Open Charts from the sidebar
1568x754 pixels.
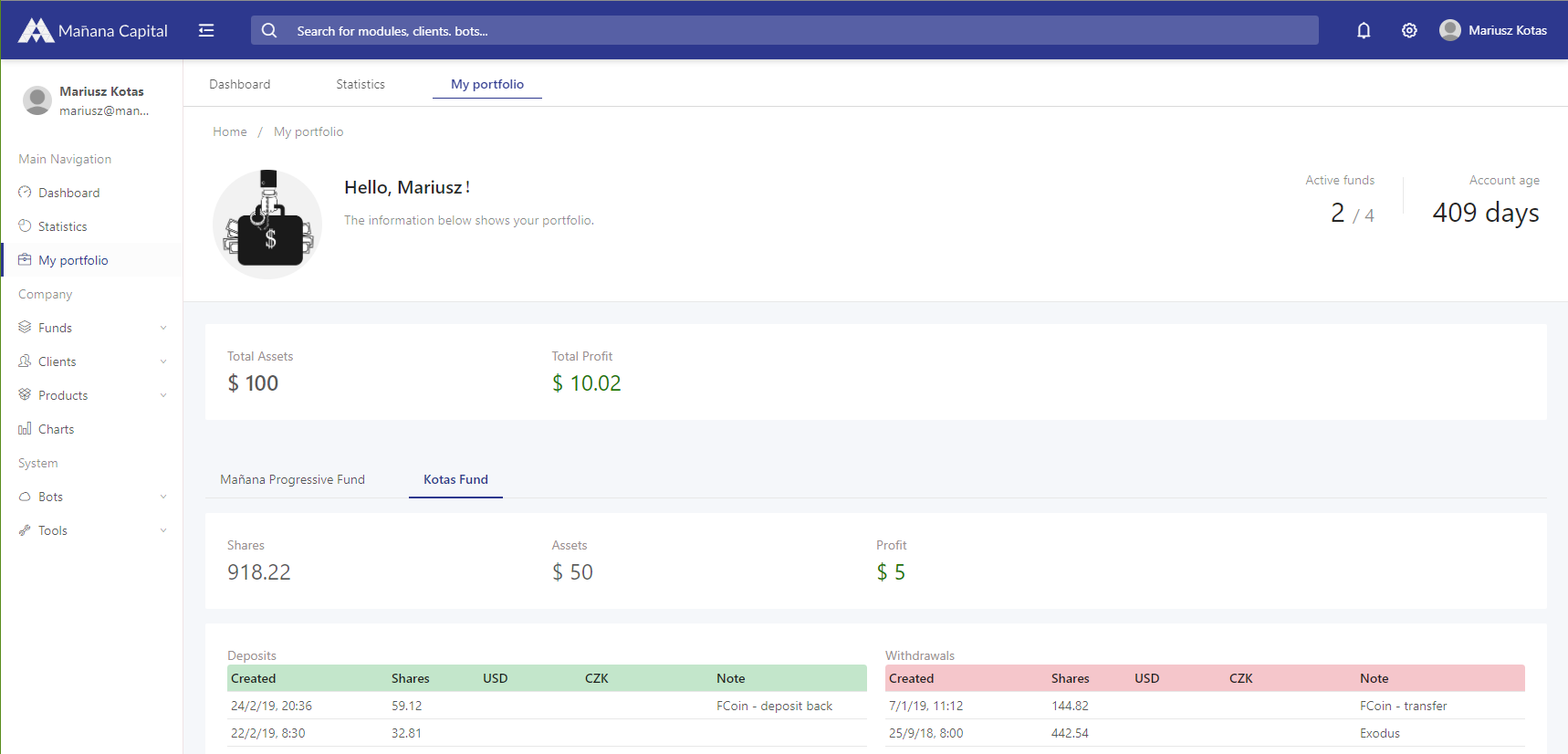(x=56, y=429)
